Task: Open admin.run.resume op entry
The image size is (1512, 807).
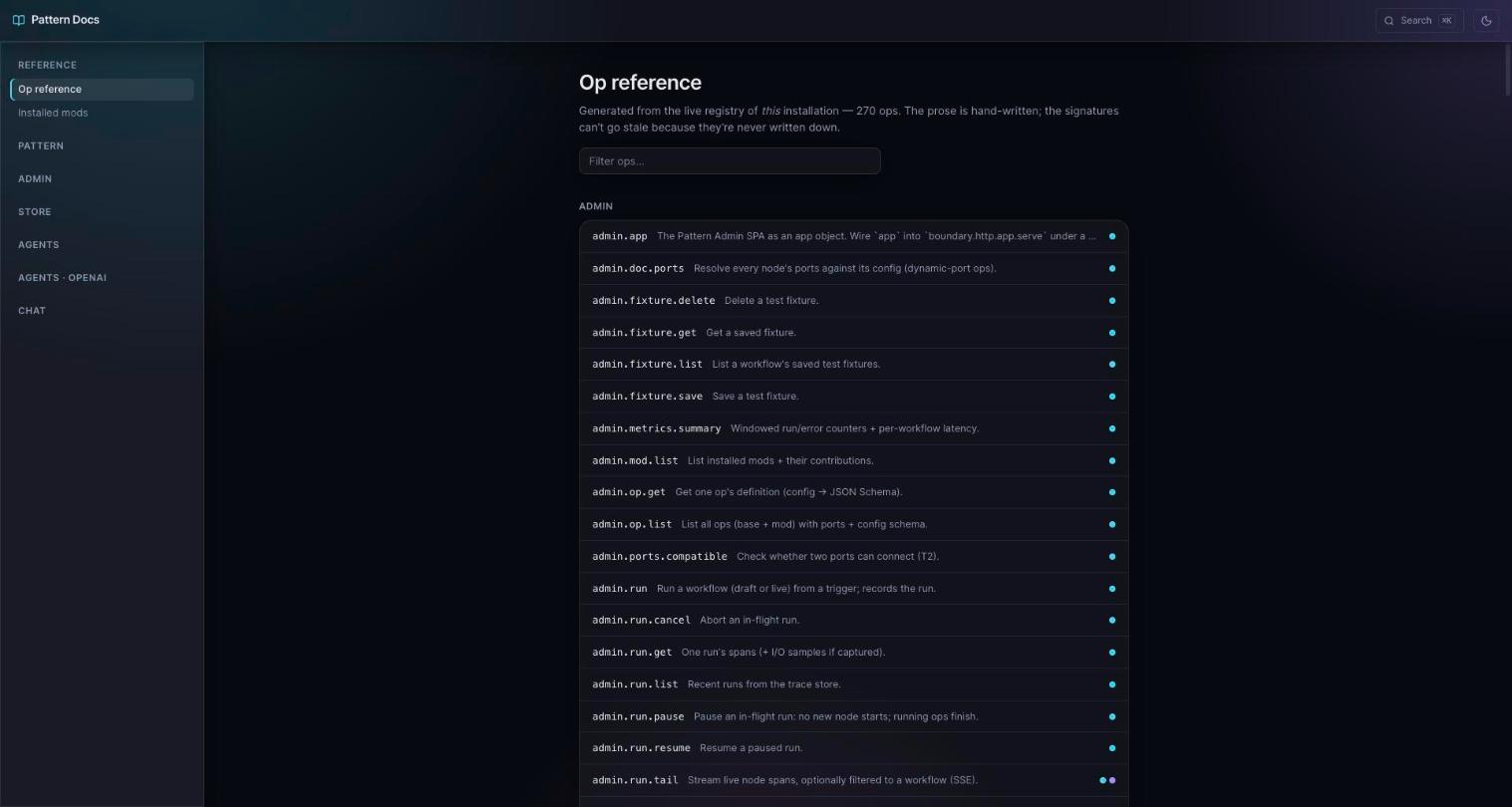Action: point(854,748)
